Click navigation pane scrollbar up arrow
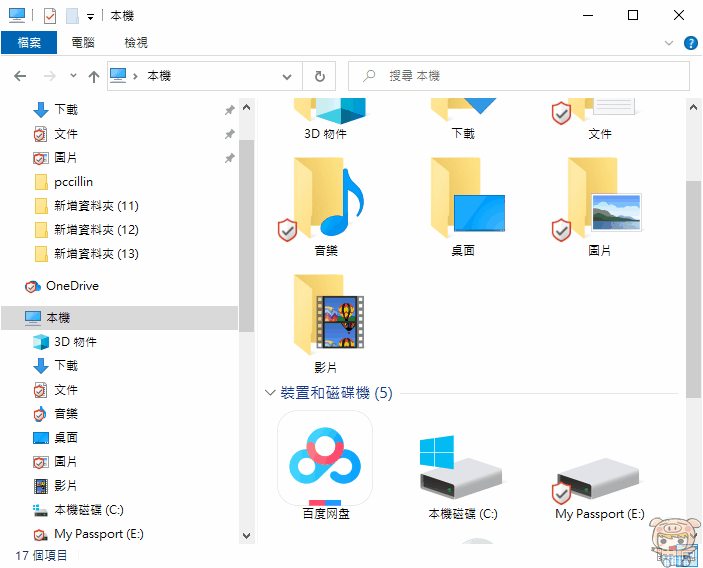 246,108
